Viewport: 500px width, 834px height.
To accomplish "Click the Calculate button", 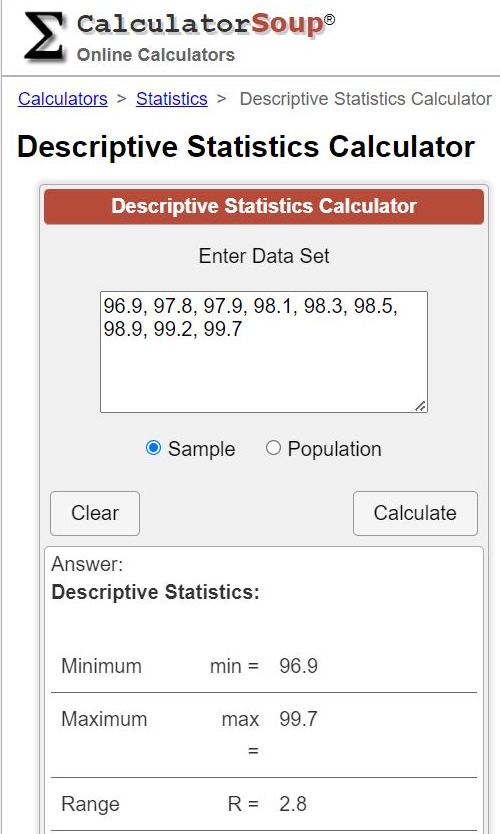I will tap(415, 513).
